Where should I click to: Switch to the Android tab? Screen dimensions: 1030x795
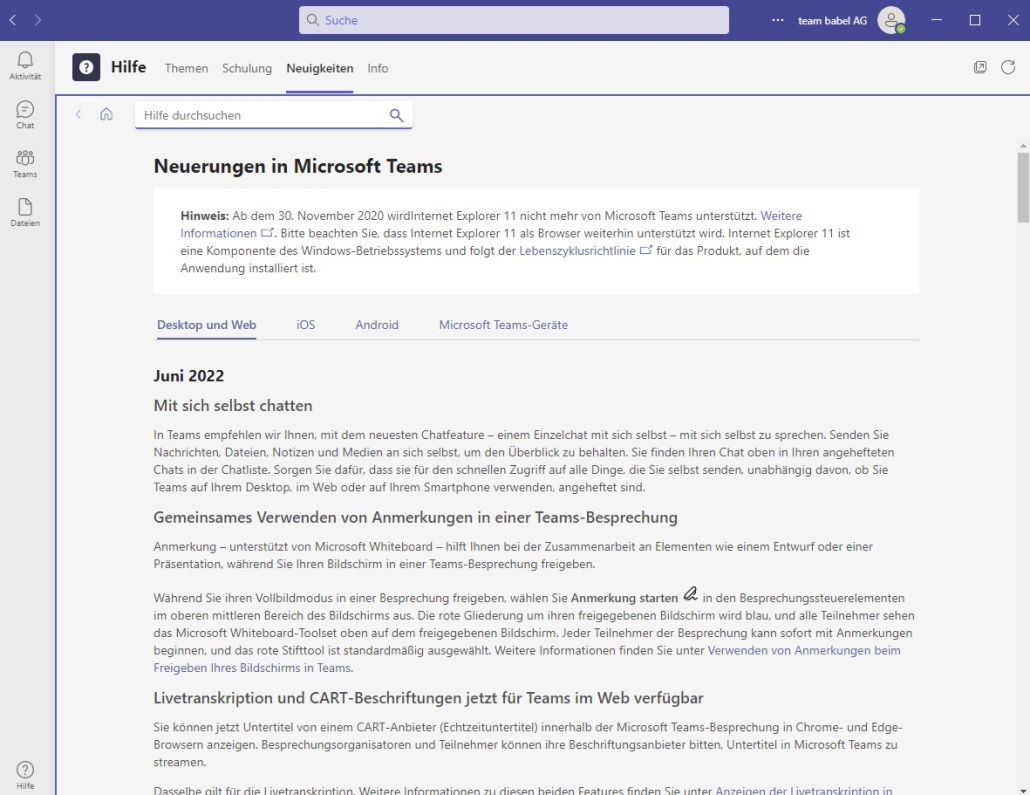click(377, 325)
